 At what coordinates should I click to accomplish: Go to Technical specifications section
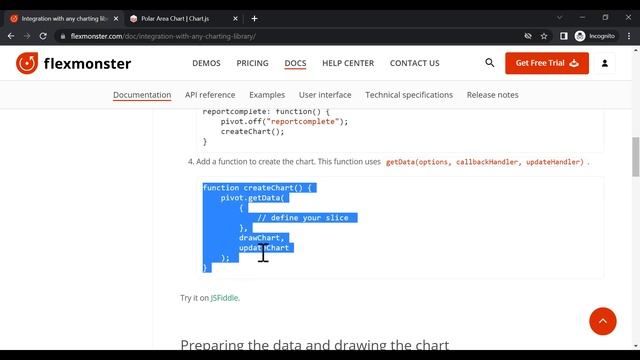(x=409, y=95)
